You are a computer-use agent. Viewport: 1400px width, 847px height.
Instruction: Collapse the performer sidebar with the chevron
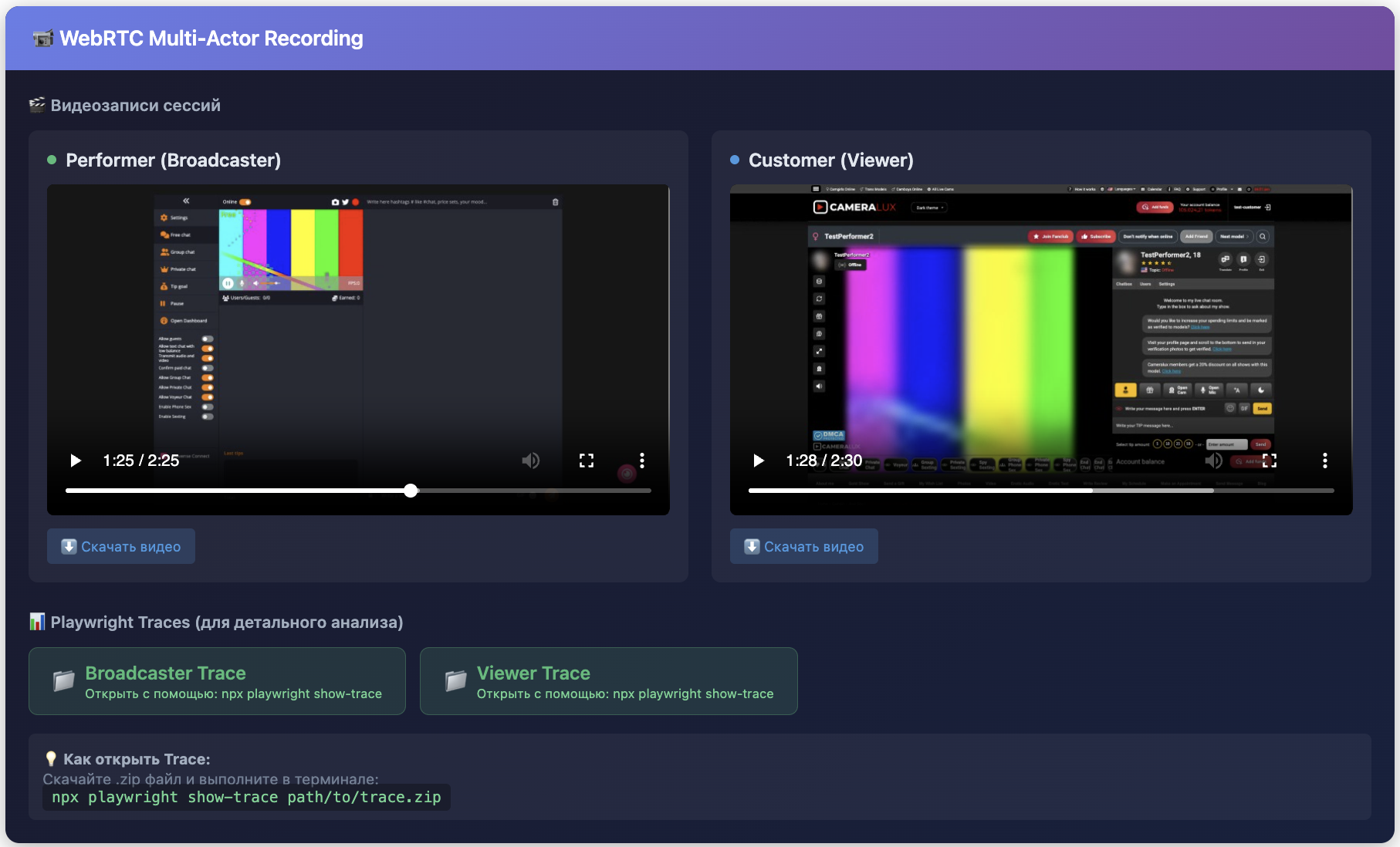(186, 201)
